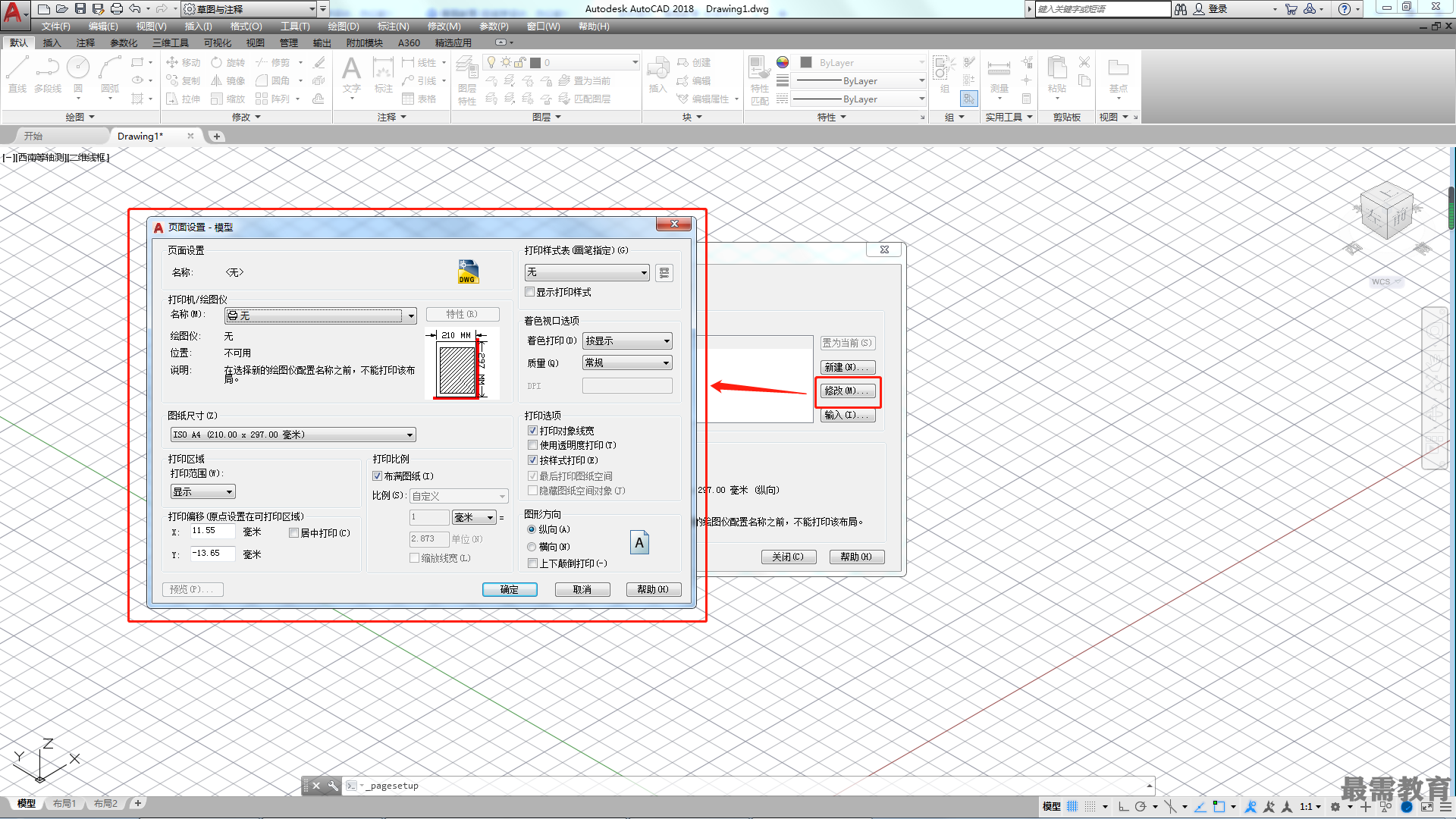
Task: Open Layer Properties (图层特性) icon
Action: [467, 80]
